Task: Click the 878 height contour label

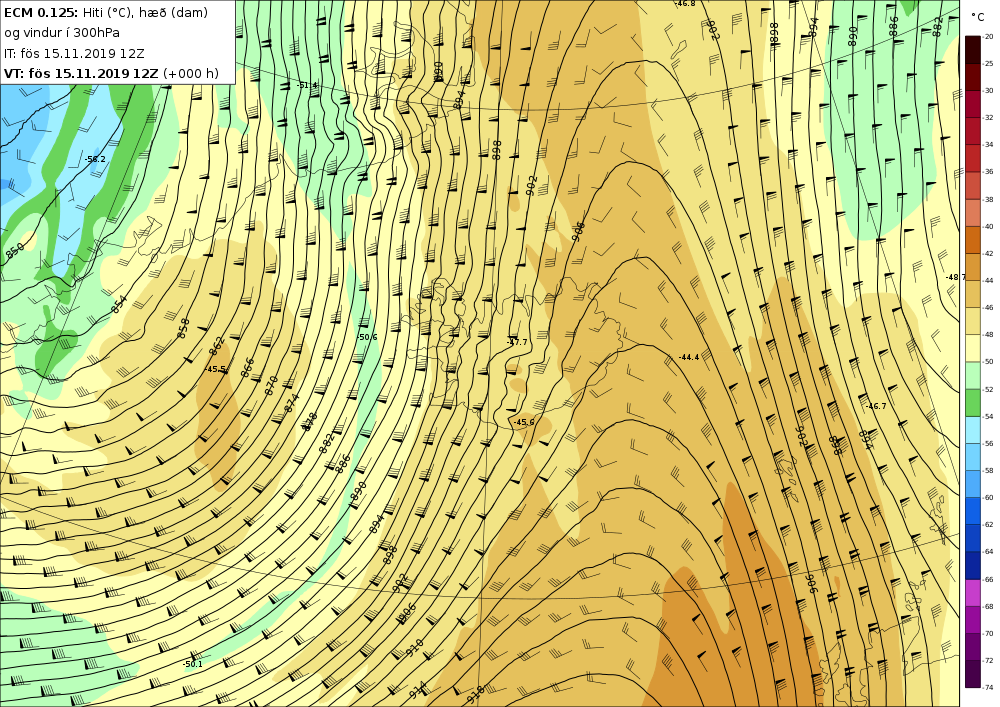Action: (x=310, y=421)
